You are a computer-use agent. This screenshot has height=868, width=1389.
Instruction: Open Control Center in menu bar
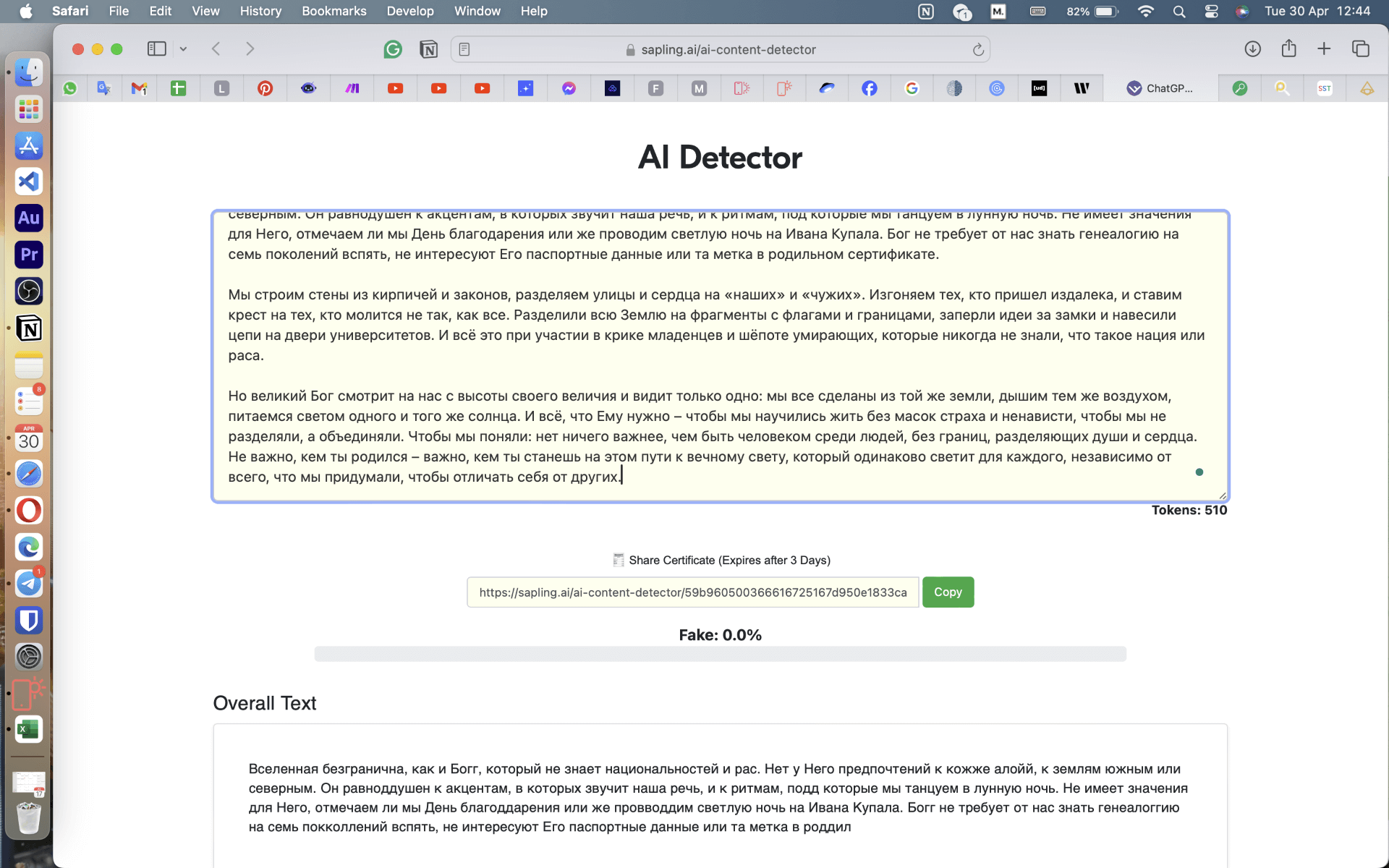1212,11
